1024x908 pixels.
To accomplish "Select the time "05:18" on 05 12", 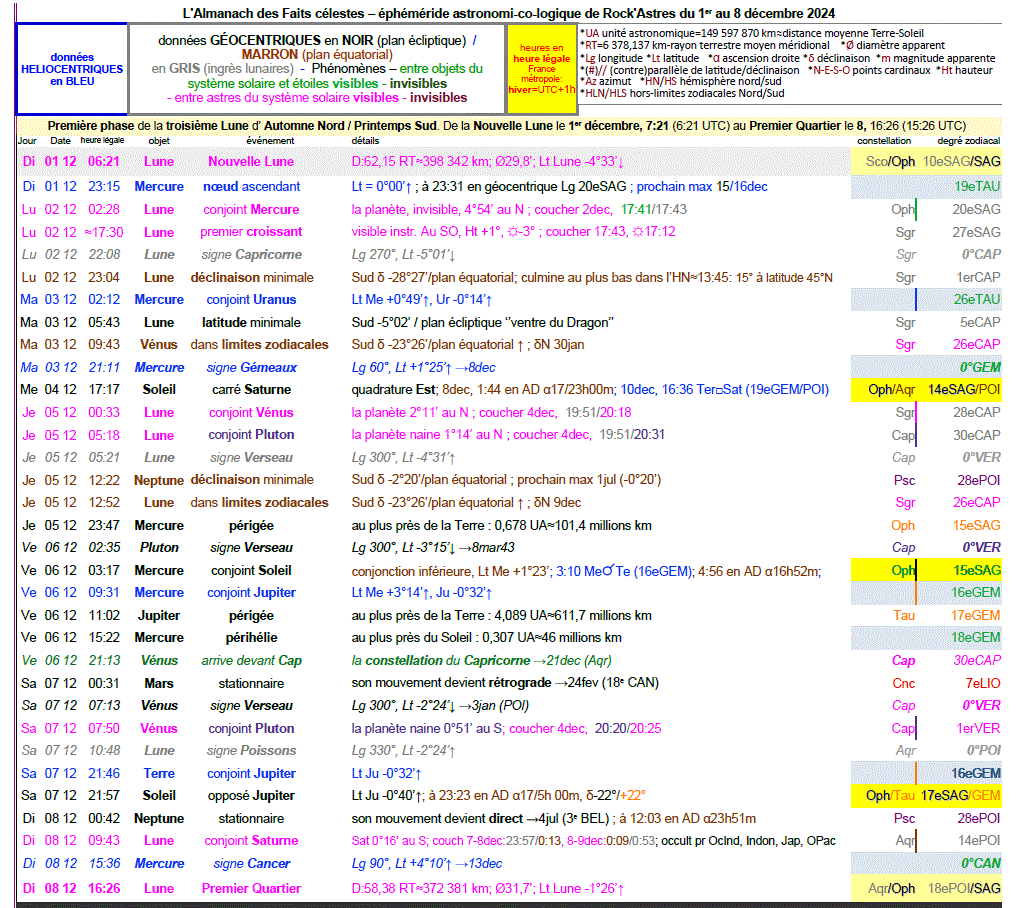I will point(104,435).
